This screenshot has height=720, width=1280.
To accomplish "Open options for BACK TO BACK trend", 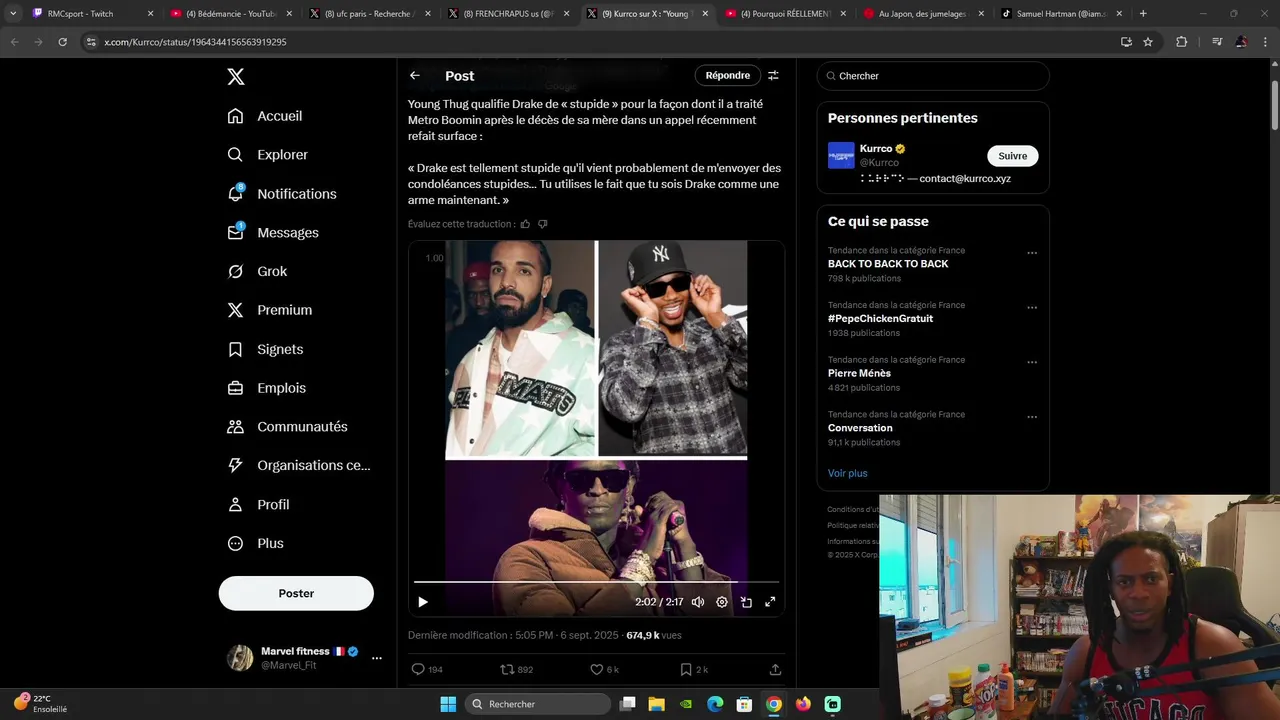I will 1032,253.
